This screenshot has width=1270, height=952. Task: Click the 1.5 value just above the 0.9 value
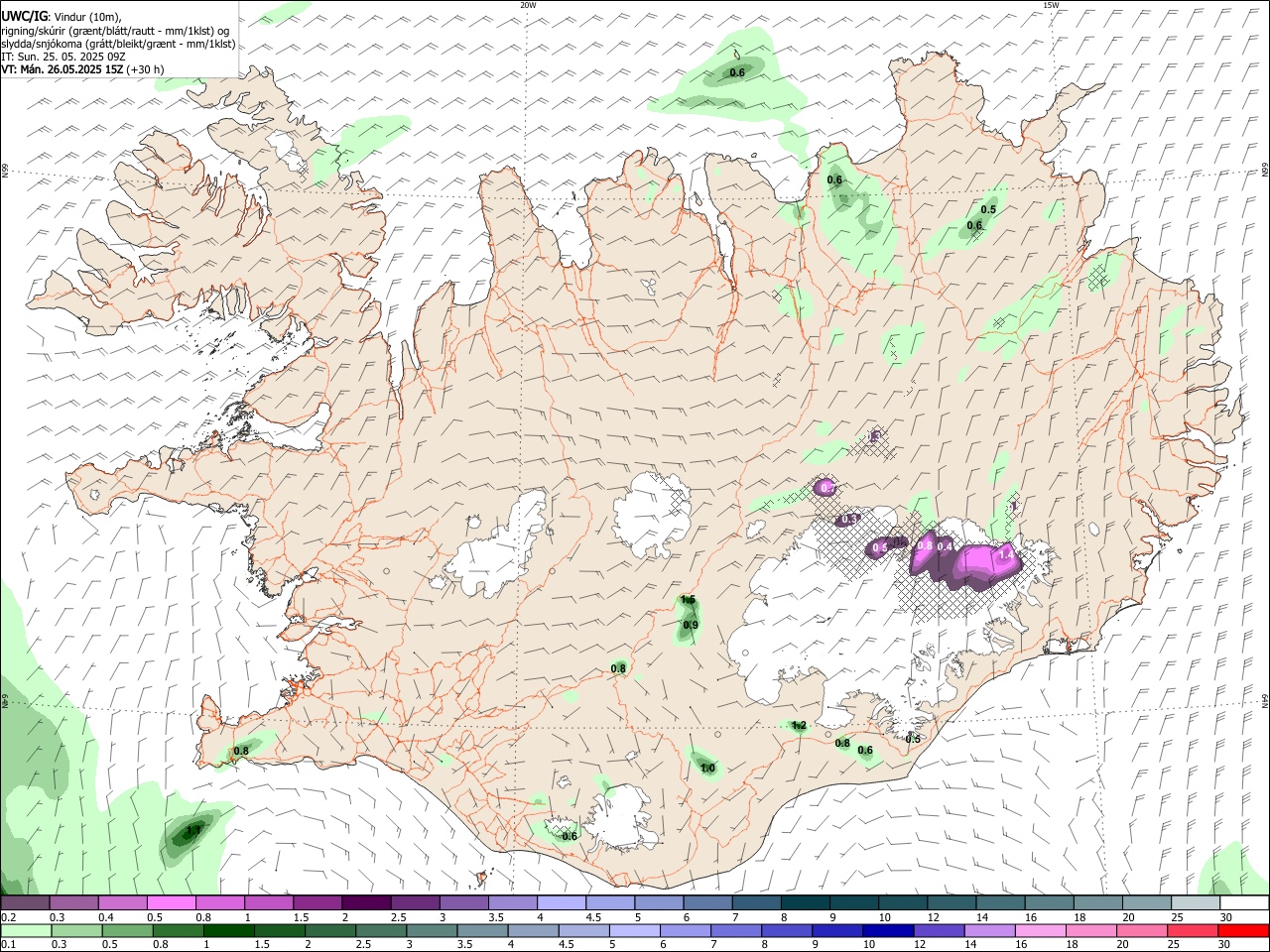click(x=688, y=599)
